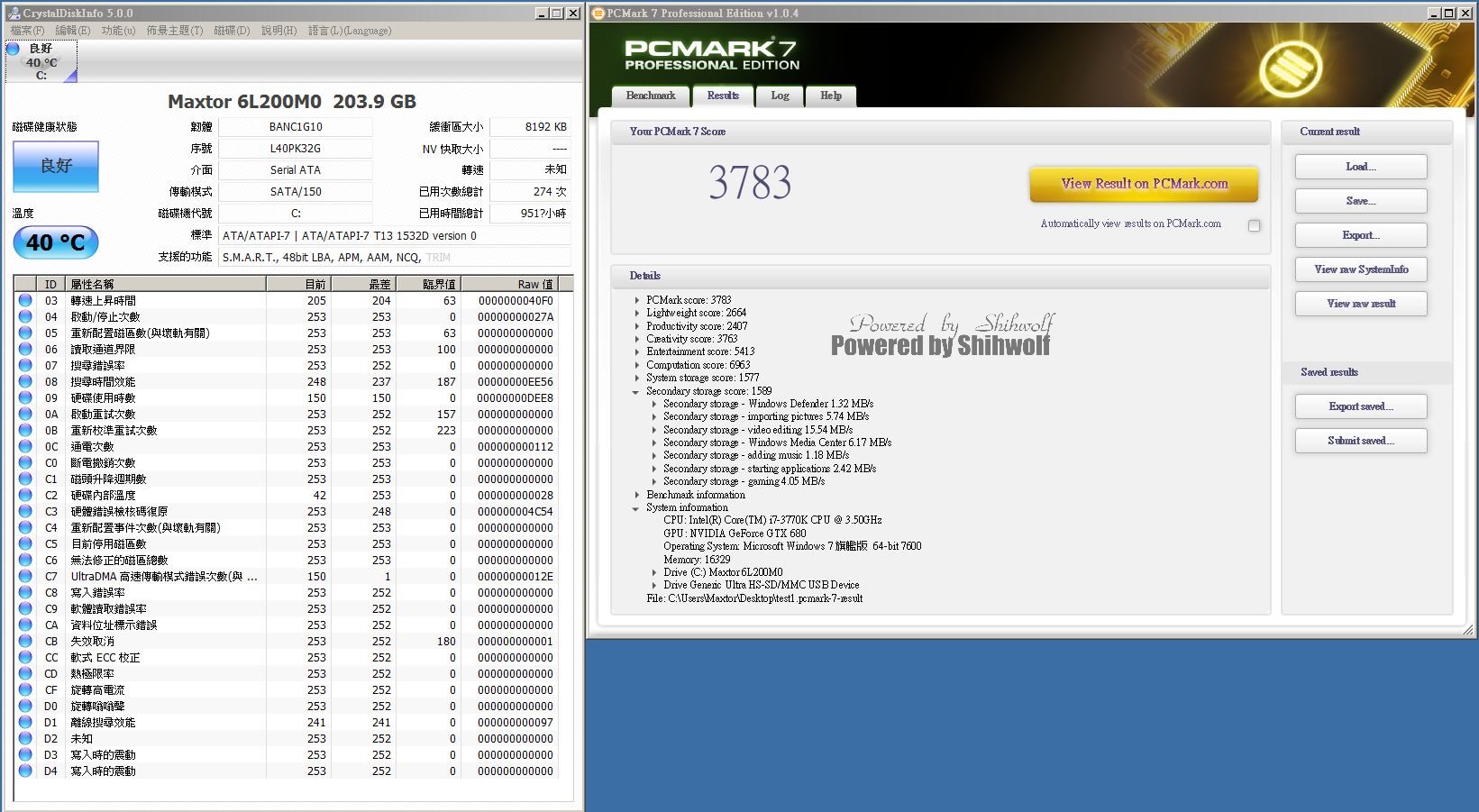Click the status orb beside ID C0
The width and height of the screenshot is (1479, 812).
click(25, 462)
